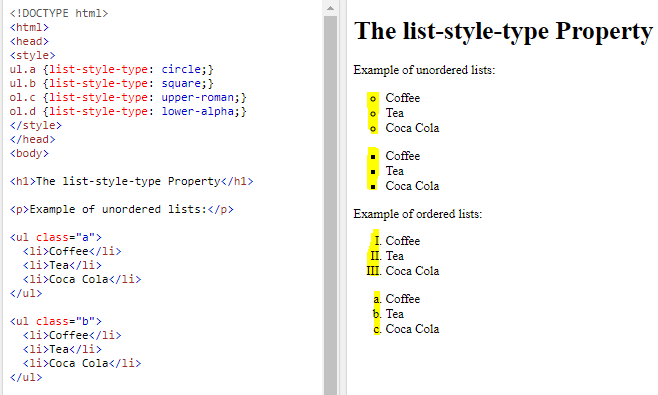Click the code editor scrollbar up arrow
This screenshot has width=658, height=395.
pyautogui.click(x=330, y=8)
